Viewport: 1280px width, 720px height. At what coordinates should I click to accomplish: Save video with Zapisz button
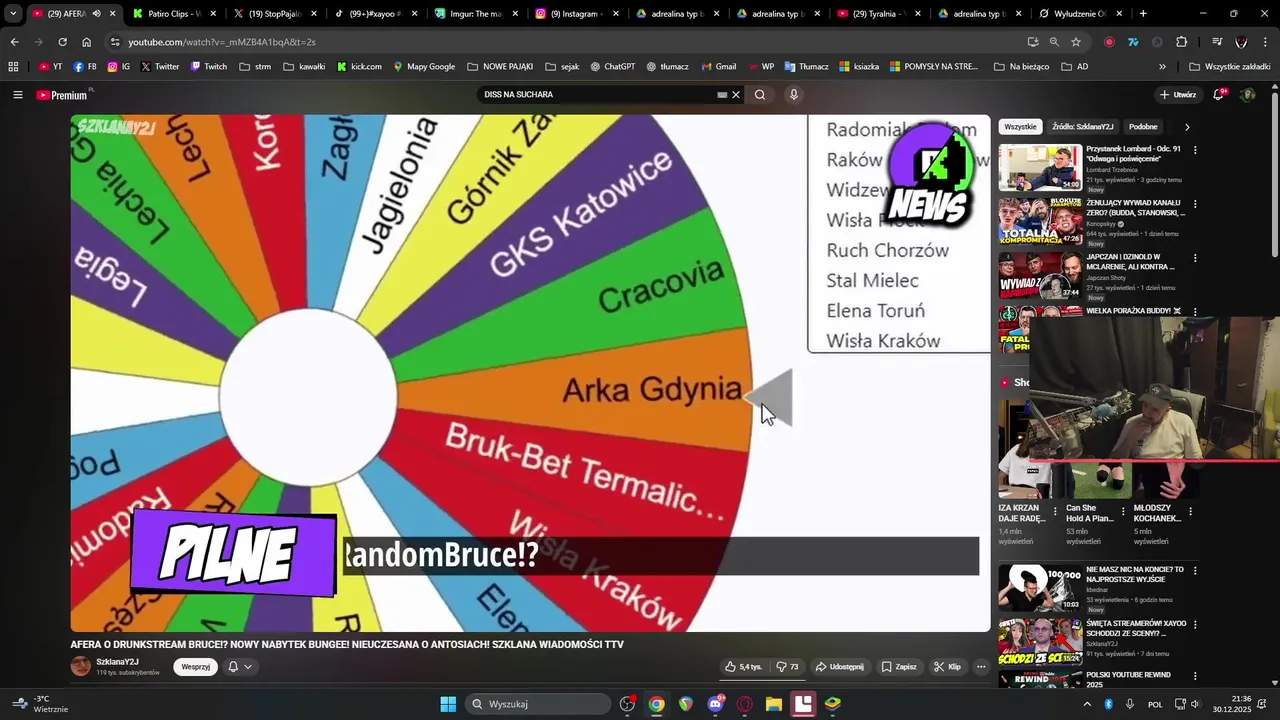point(899,667)
